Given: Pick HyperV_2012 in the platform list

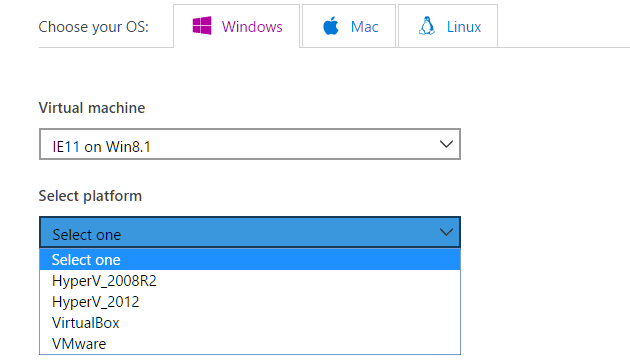Looking at the screenshot, I should [x=250, y=302].
